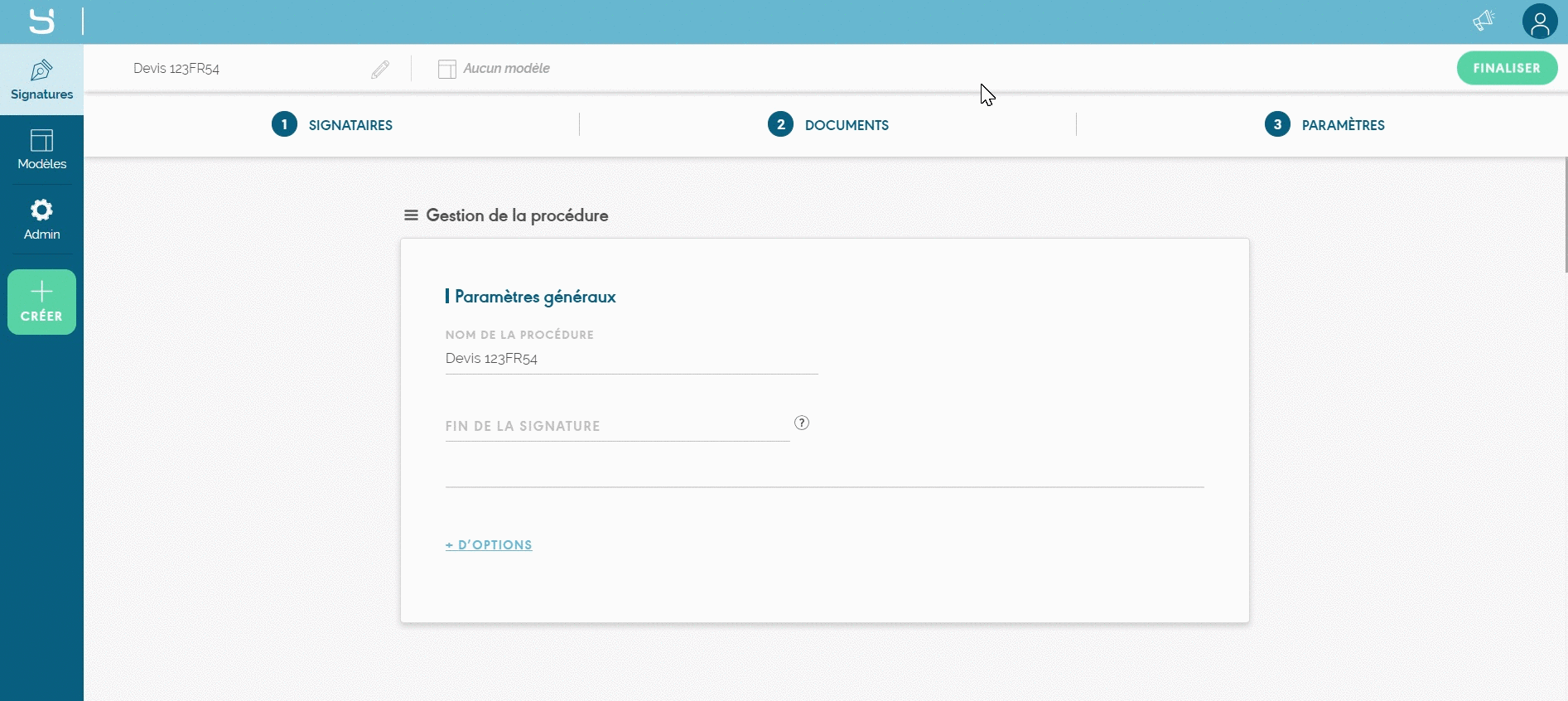The image size is (1568, 701).
Task: Click the vertical scrollbar on the right edge
Action: click(x=1565, y=215)
